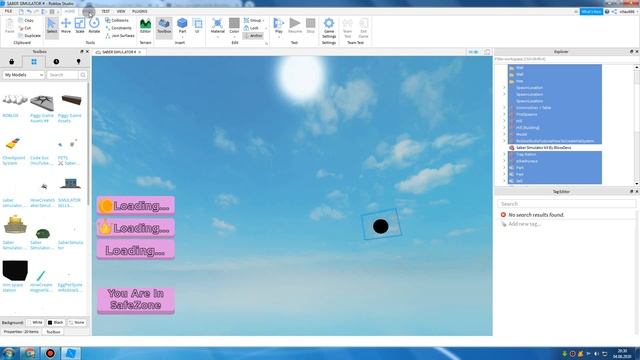Select the black Arm space station thumbnail
This screenshot has width=640, height=360.
(15, 270)
